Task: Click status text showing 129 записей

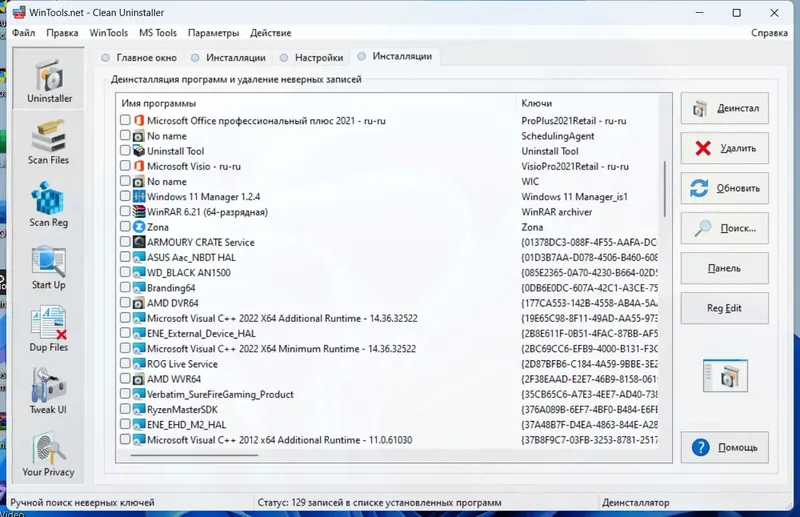Action: tap(379, 503)
